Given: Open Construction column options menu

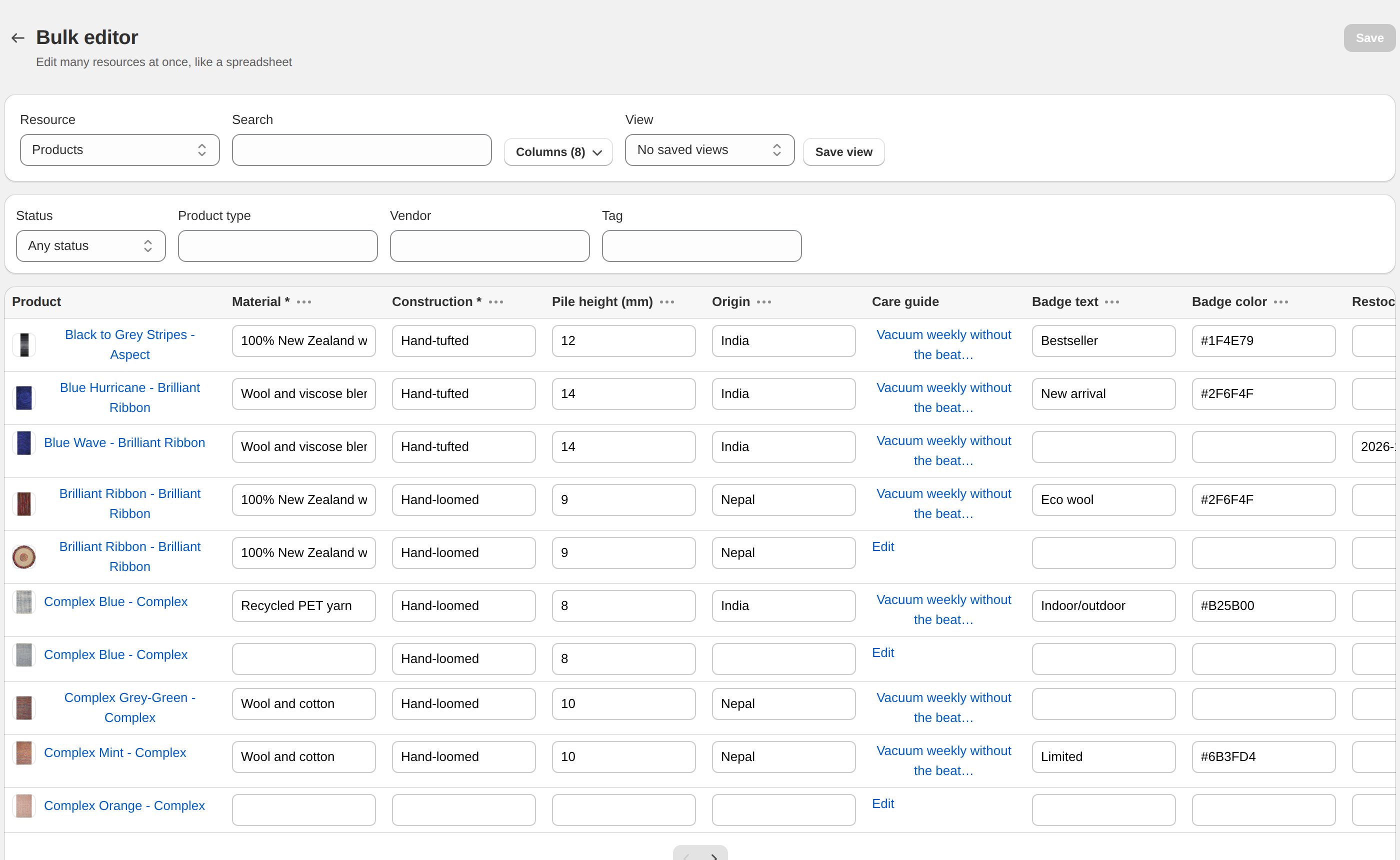Looking at the screenshot, I should click(x=496, y=302).
